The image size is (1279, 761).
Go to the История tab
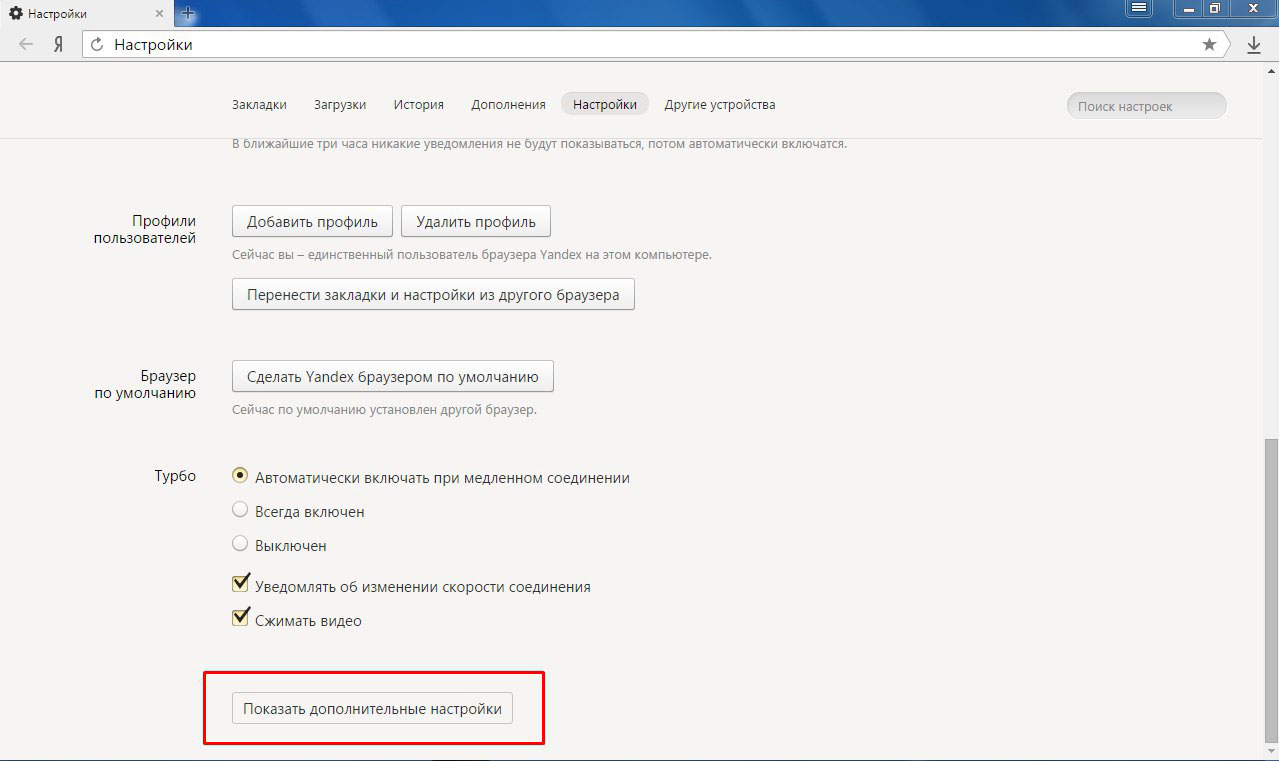click(418, 104)
